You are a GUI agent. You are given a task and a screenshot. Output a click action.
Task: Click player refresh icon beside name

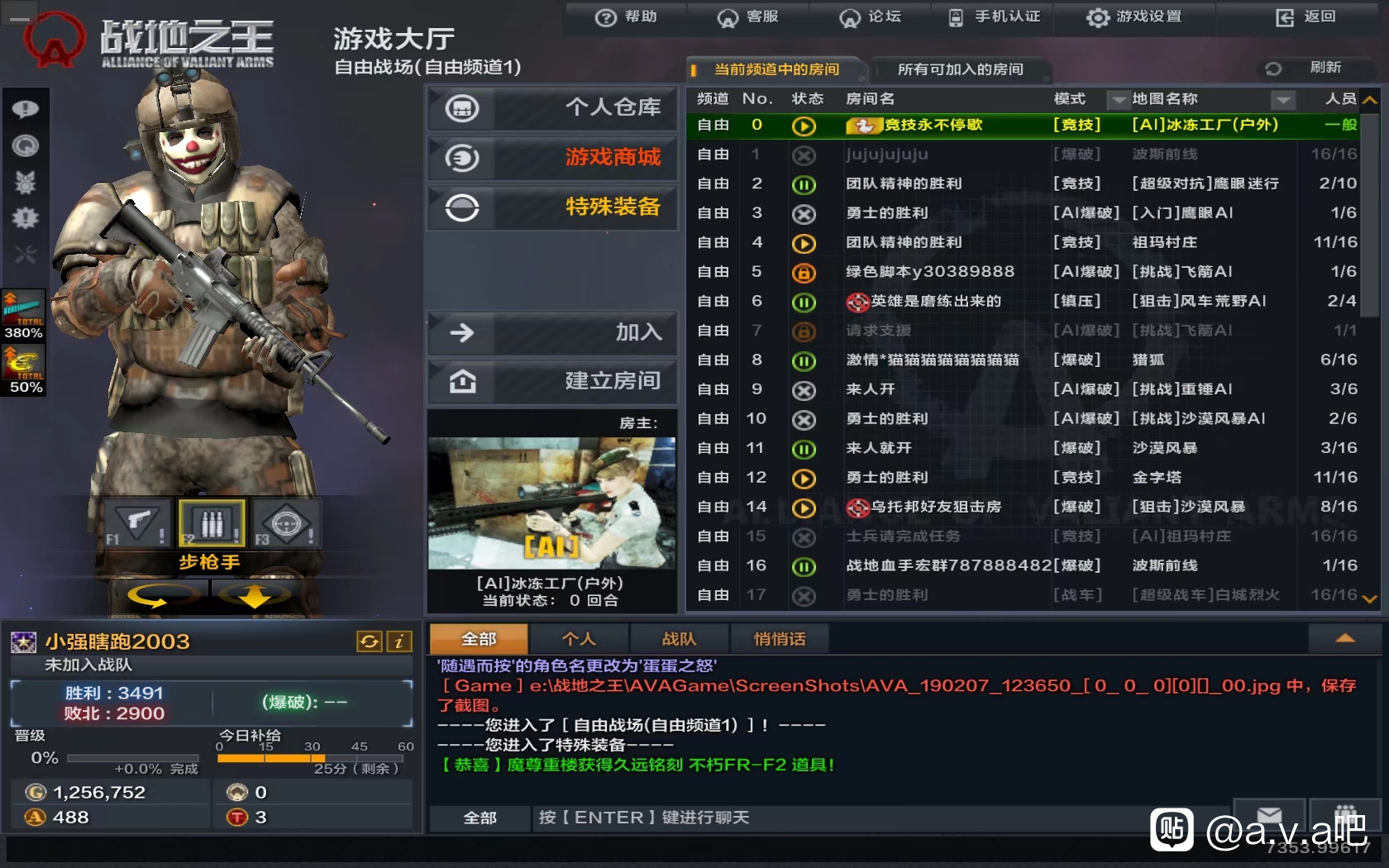pos(369,641)
